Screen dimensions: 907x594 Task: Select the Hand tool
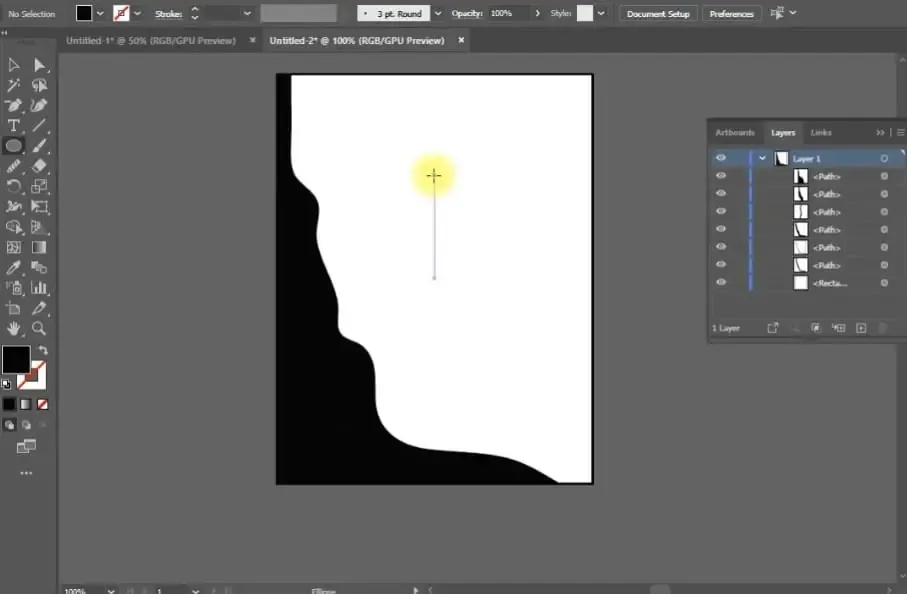[14, 328]
